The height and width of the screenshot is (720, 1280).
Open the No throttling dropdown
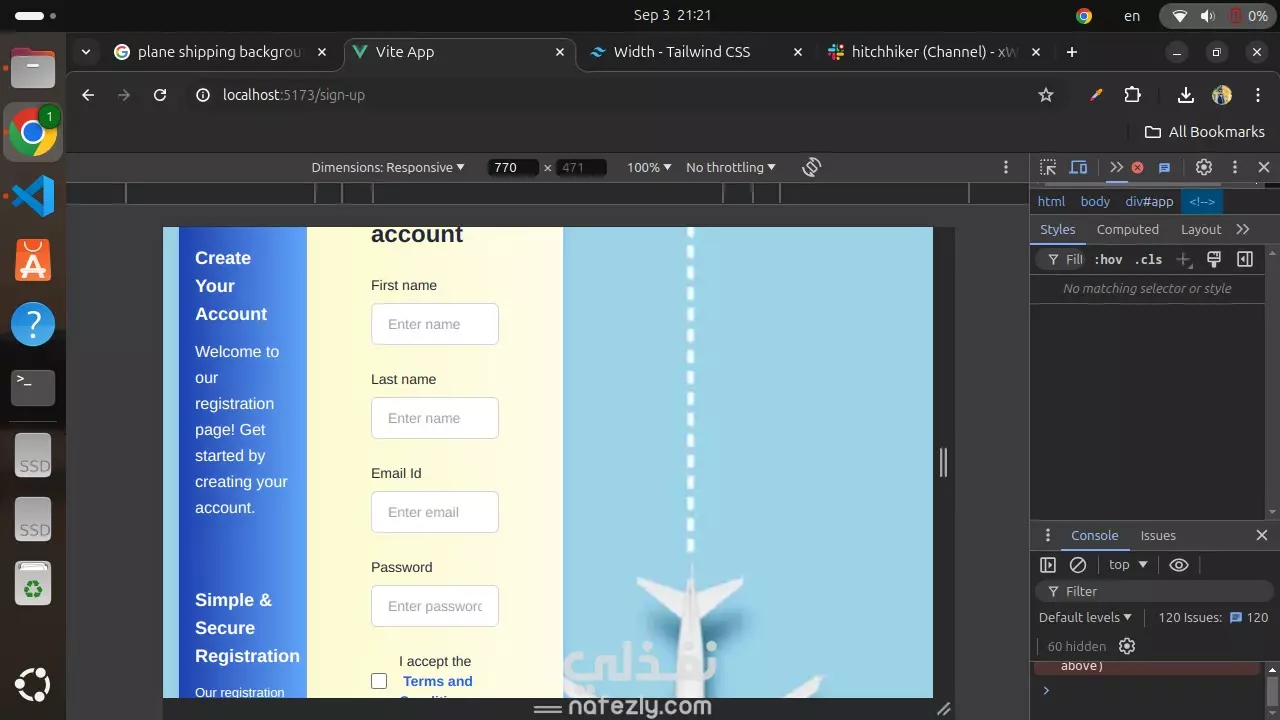pos(730,167)
